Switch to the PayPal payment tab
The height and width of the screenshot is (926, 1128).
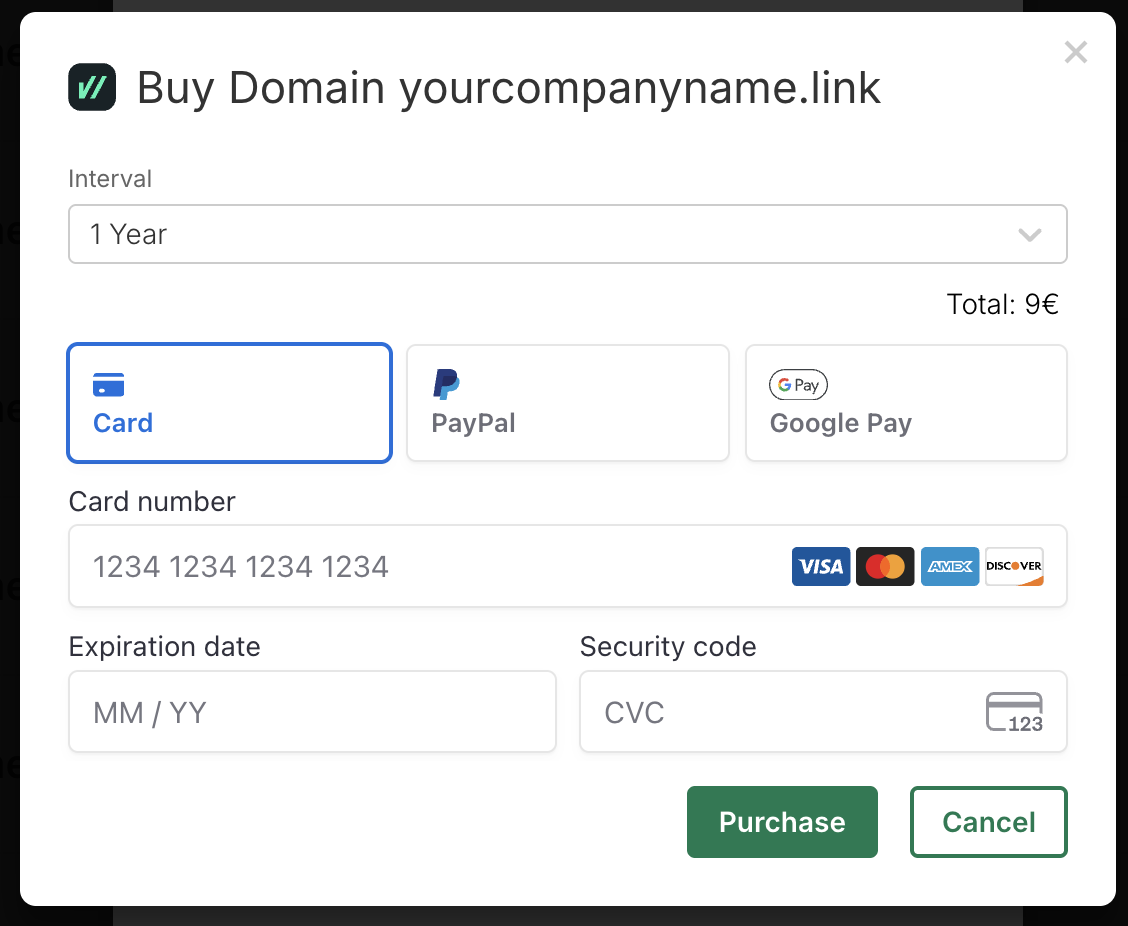tap(567, 403)
